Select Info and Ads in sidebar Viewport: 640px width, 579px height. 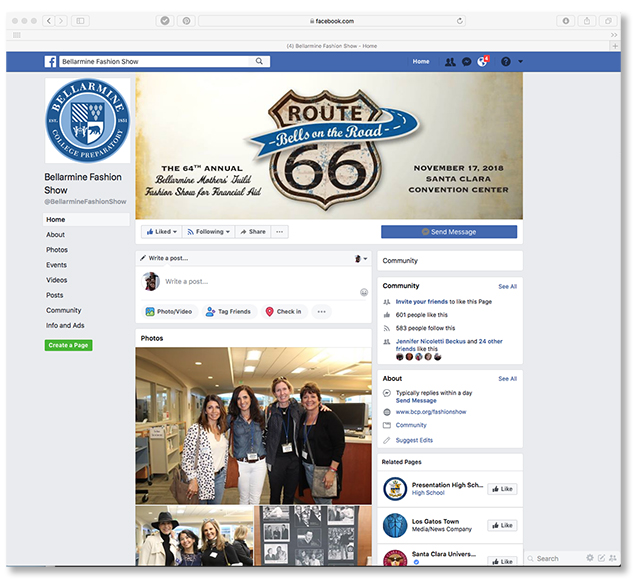tap(65, 325)
